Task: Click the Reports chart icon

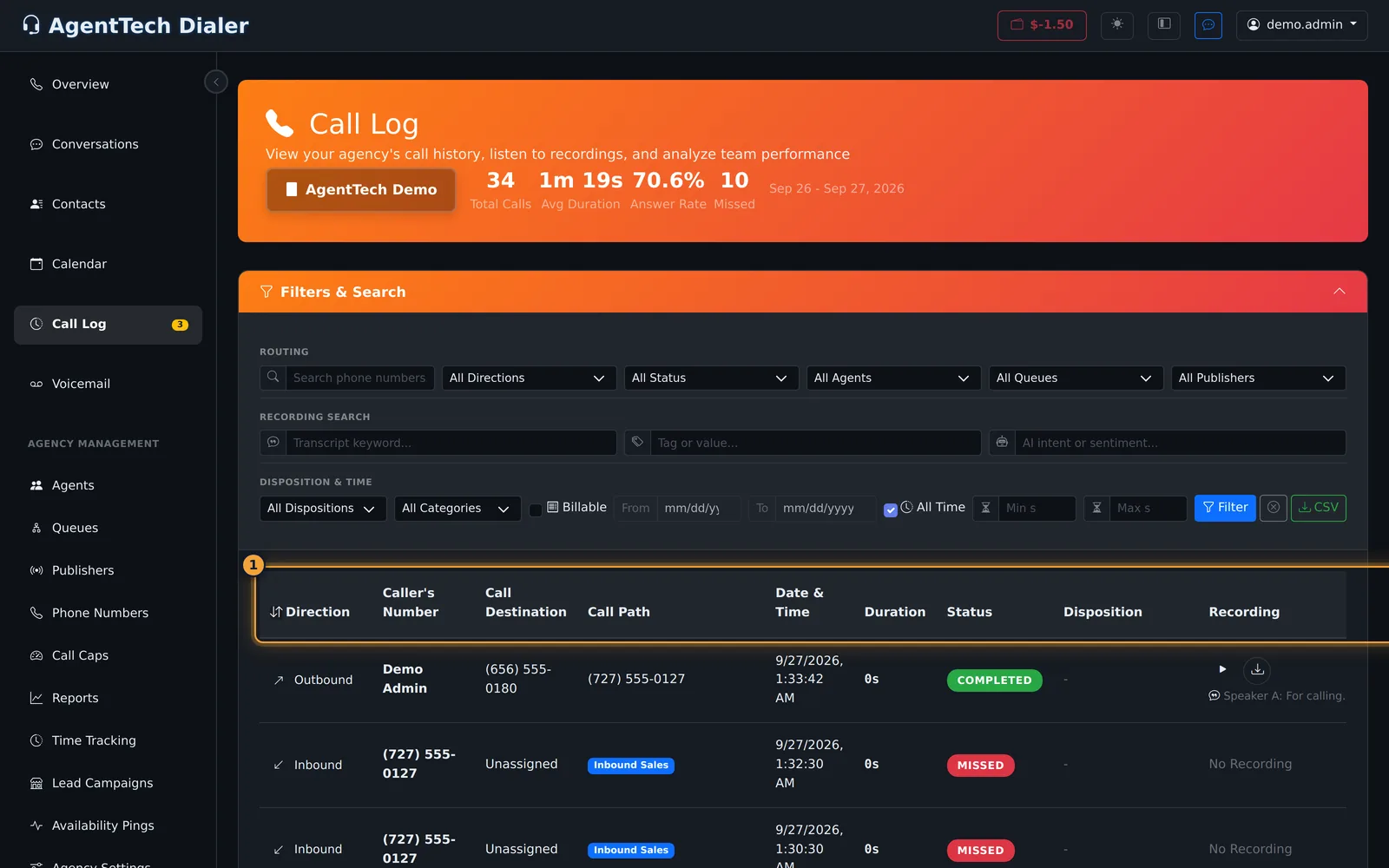Action: click(x=36, y=698)
